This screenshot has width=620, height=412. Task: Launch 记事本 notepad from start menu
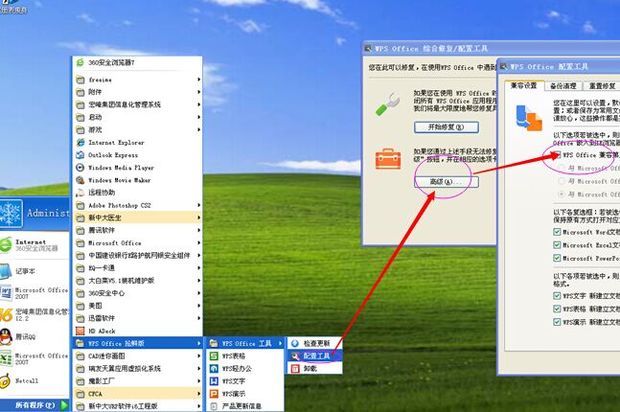point(34,271)
